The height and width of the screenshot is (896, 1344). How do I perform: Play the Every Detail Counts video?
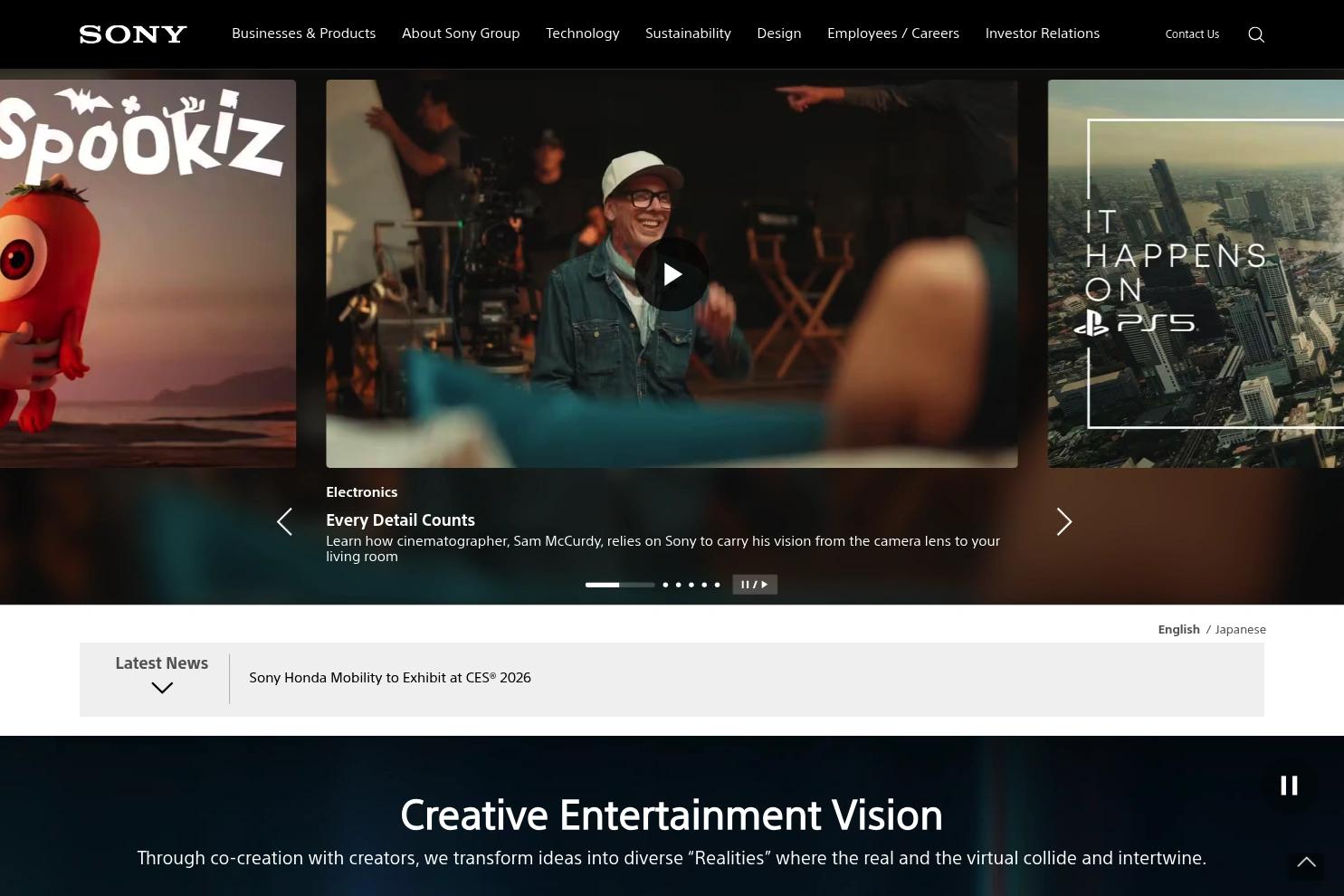(x=672, y=274)
